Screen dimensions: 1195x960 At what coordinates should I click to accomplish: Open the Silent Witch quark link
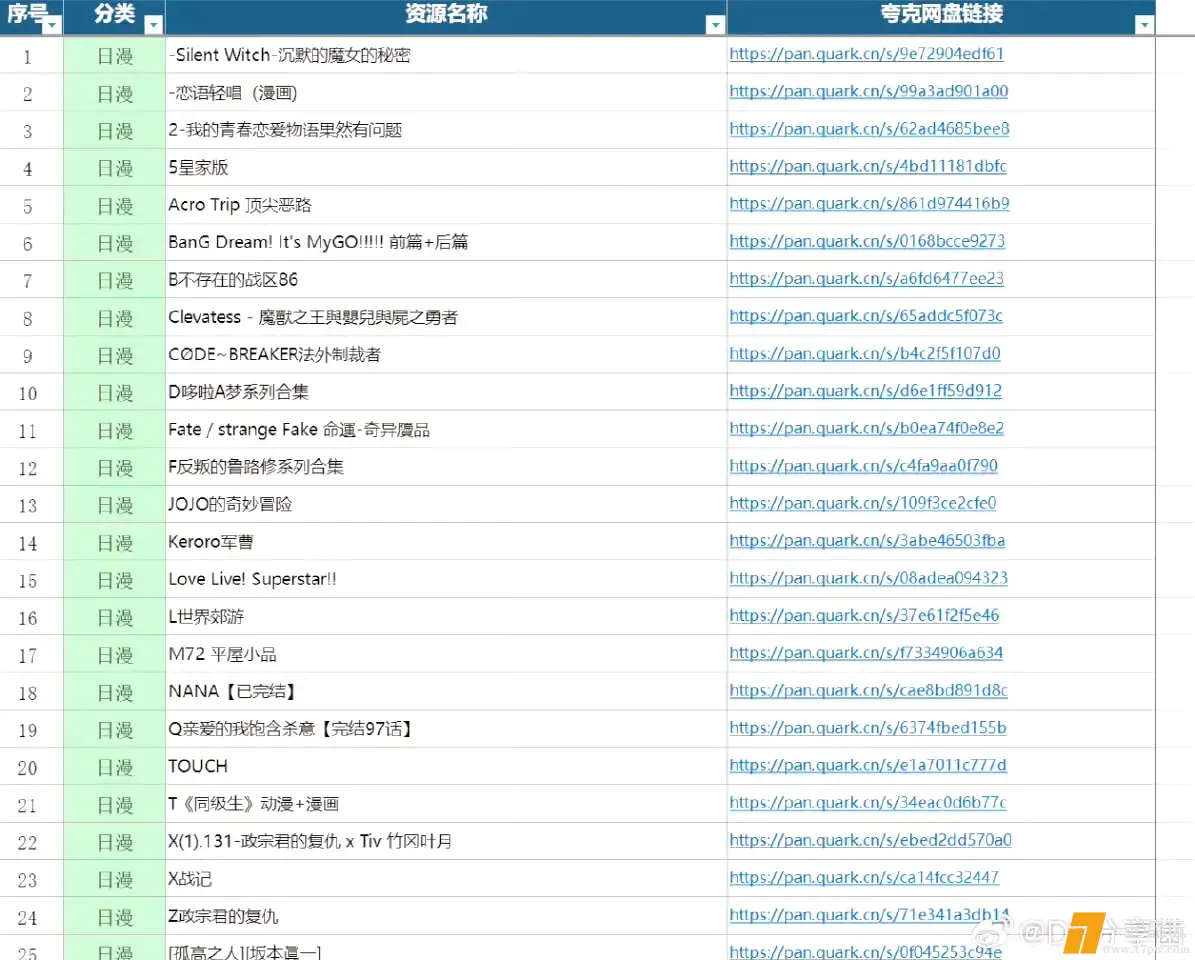(866, 54)
